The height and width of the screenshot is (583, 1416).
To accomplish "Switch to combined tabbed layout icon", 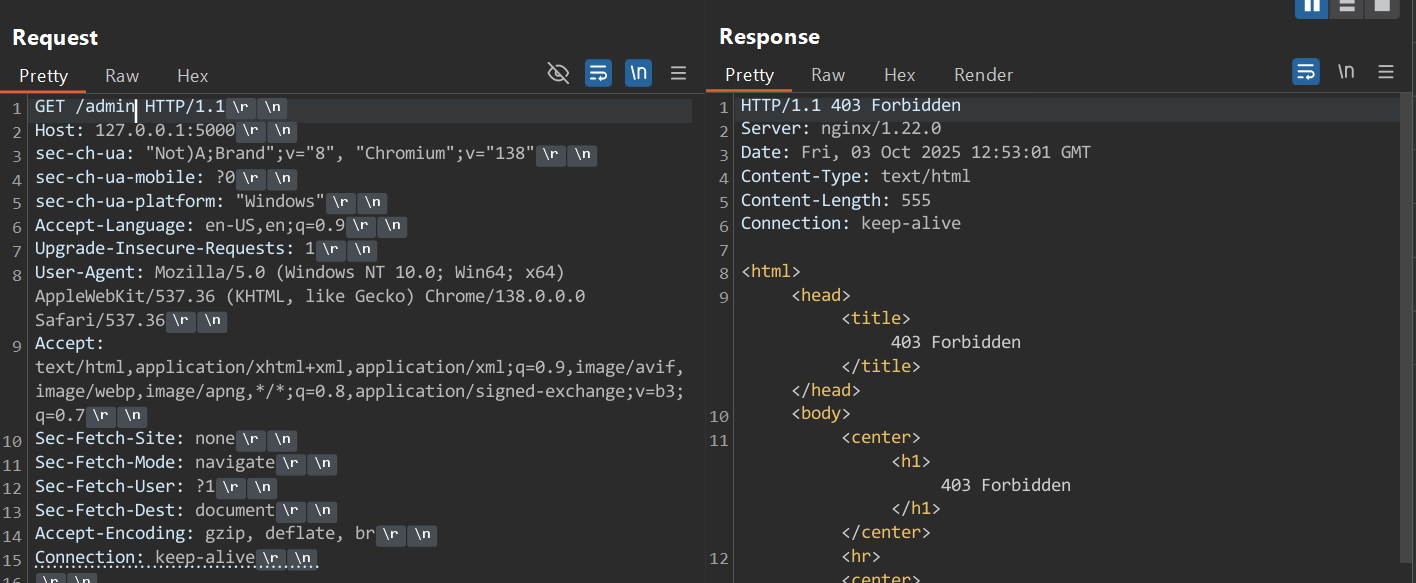I will 1382,6.
